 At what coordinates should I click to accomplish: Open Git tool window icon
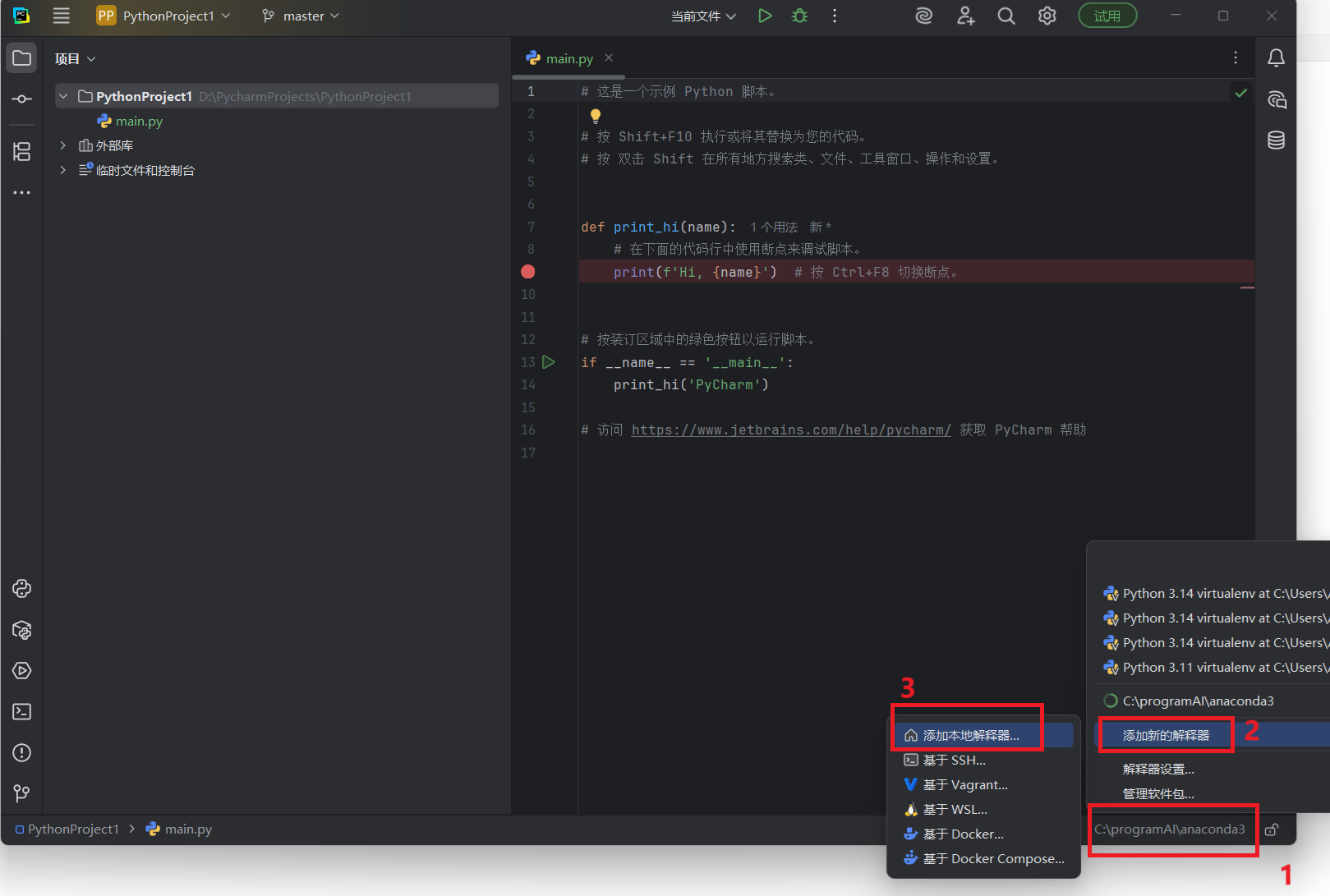tap(22, 793)
